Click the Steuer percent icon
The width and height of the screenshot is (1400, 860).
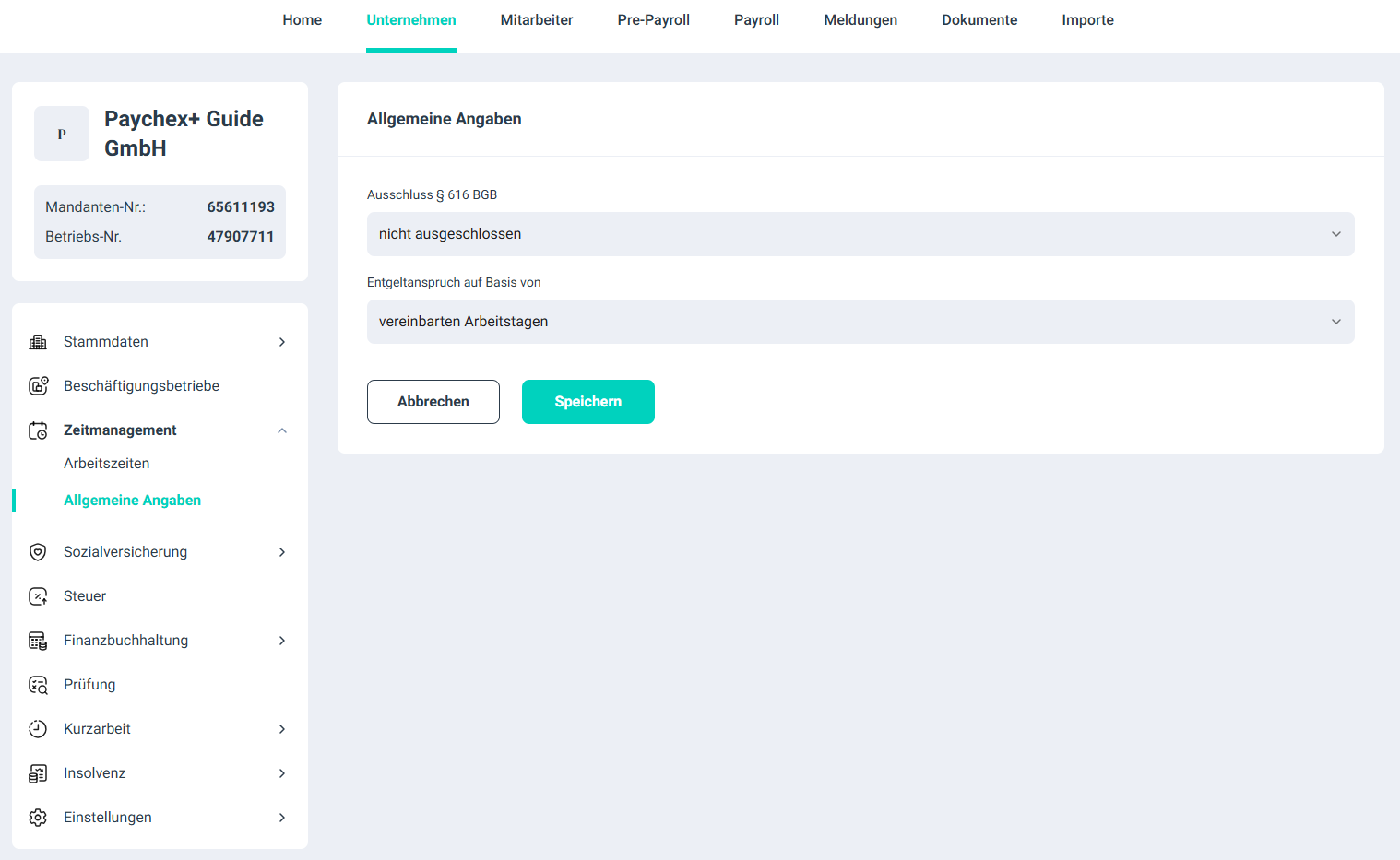(x=38, y=596)
